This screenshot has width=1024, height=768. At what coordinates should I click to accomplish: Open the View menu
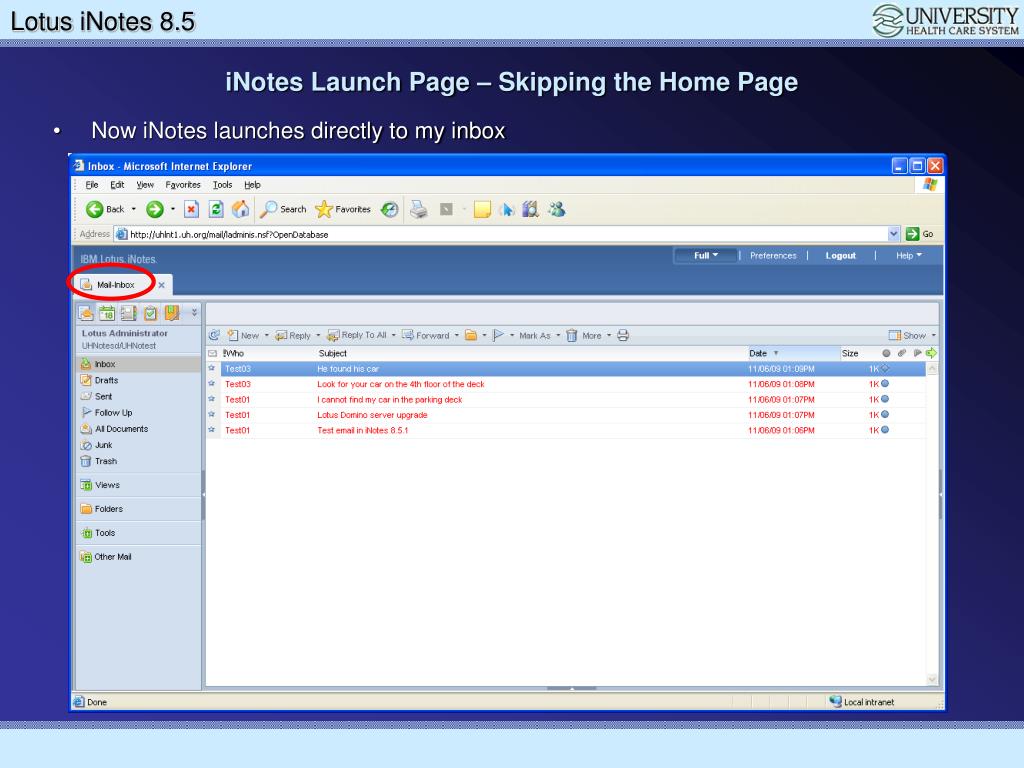tap(145, 185)
